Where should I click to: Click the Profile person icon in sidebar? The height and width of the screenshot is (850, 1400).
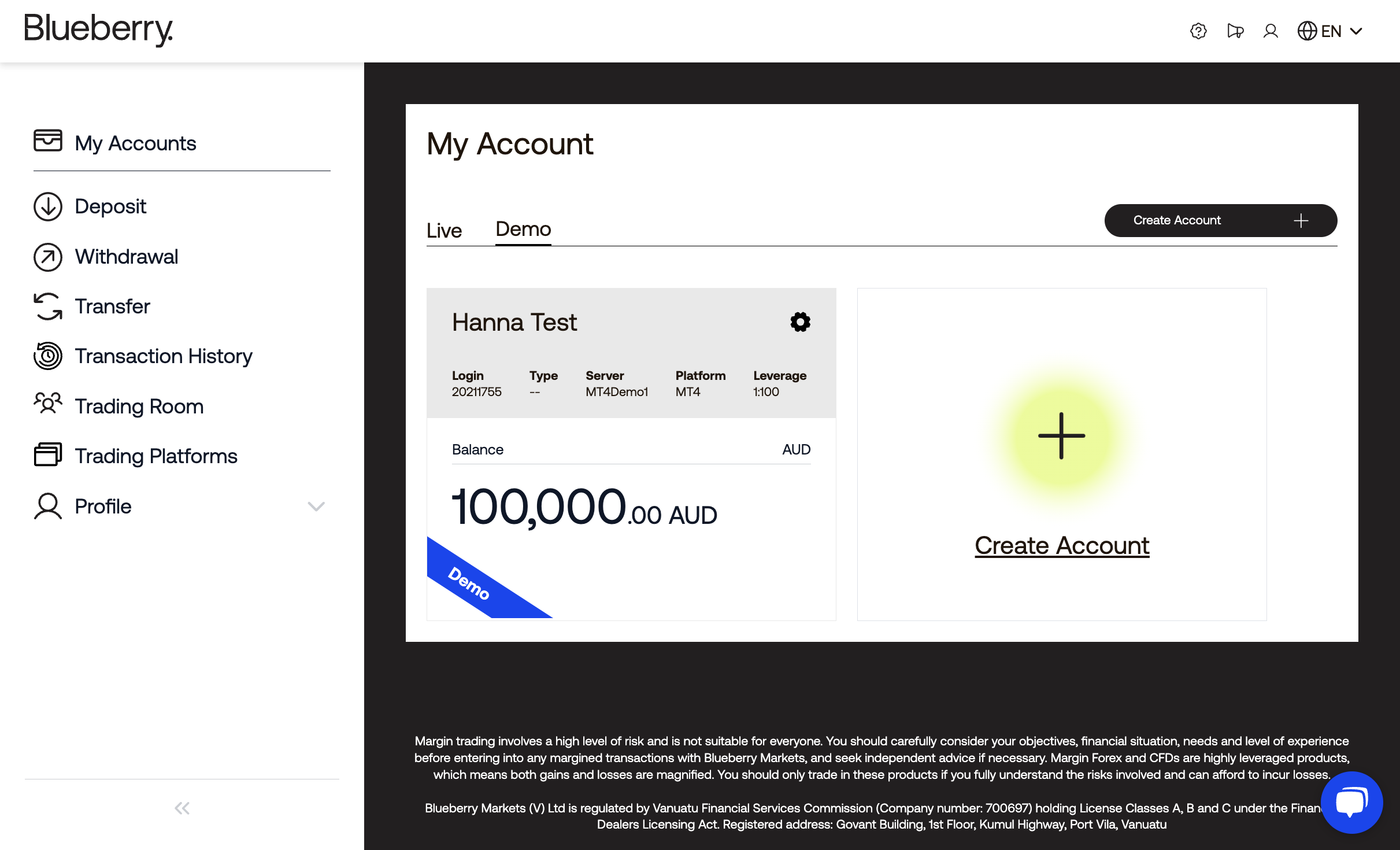[48, 507]
